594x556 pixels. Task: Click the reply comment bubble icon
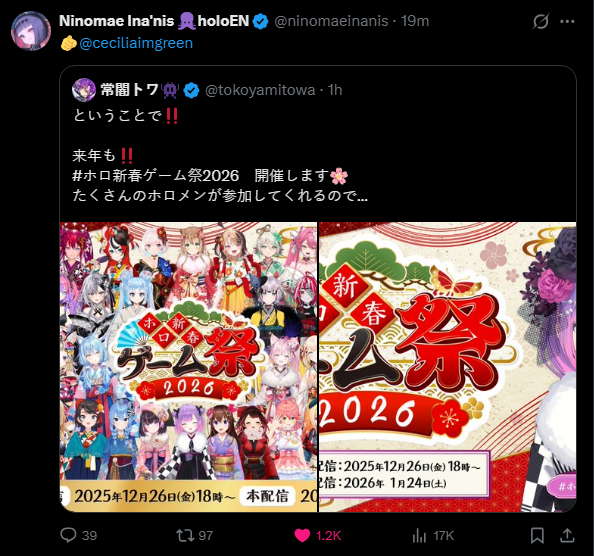69,535
